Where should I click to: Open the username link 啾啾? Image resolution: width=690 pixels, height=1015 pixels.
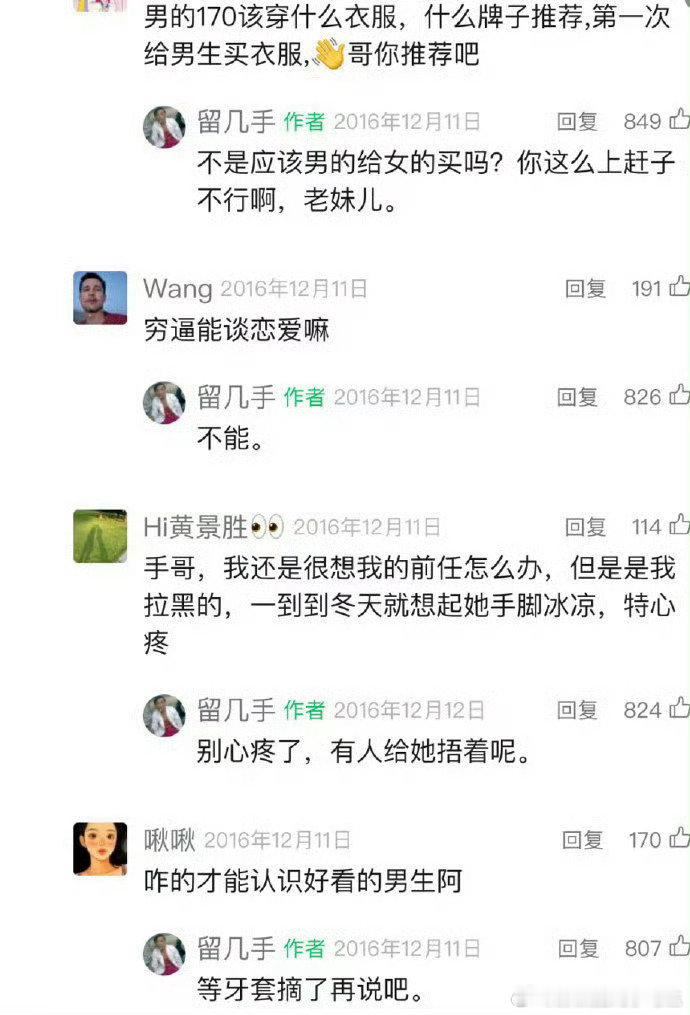169,840
